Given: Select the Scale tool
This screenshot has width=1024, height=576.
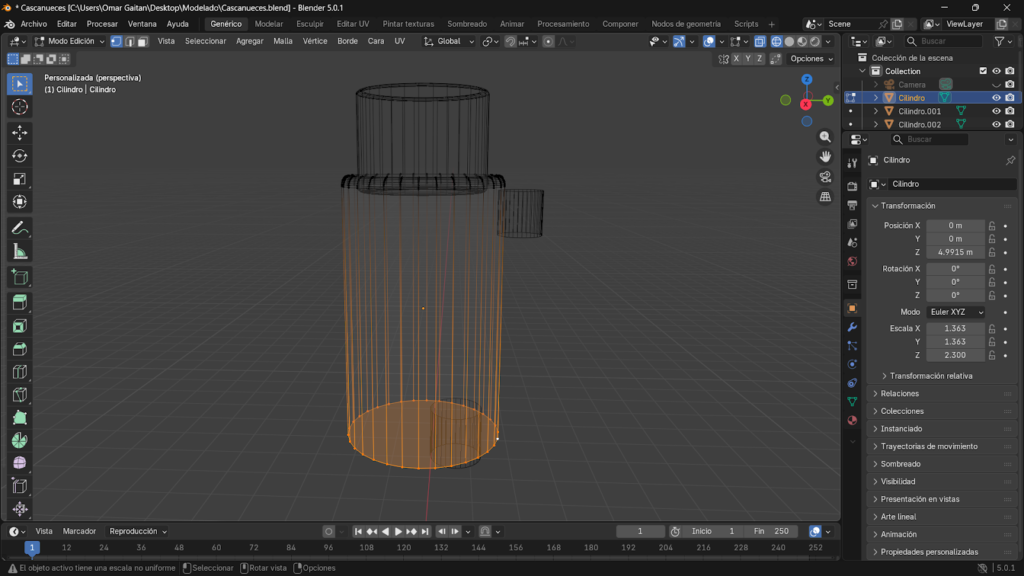Looking at the screenshot, I should [x=20, y=179].
